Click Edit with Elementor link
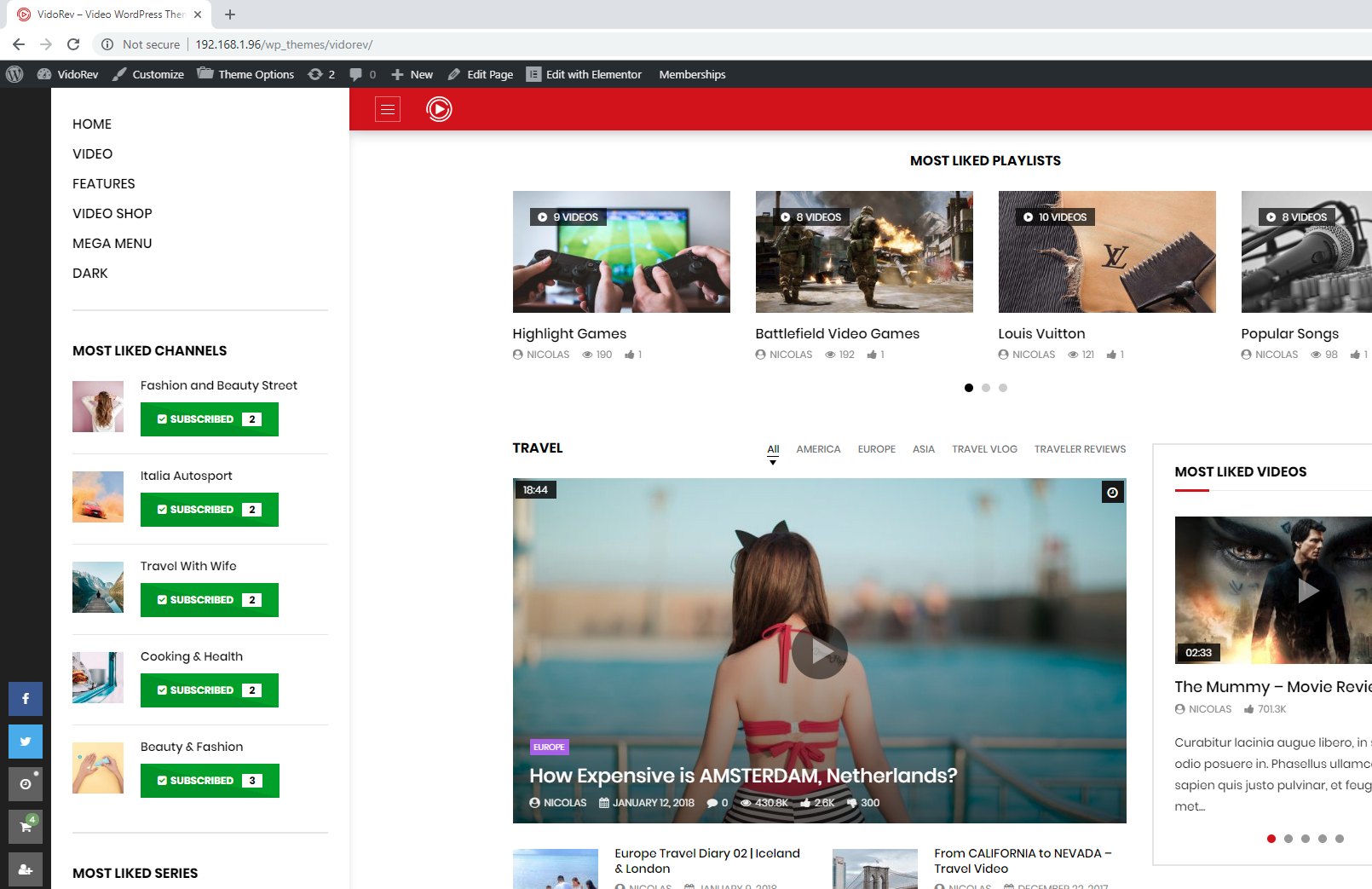The height and width of the screenshot is (889, 1372). [584, 74]
